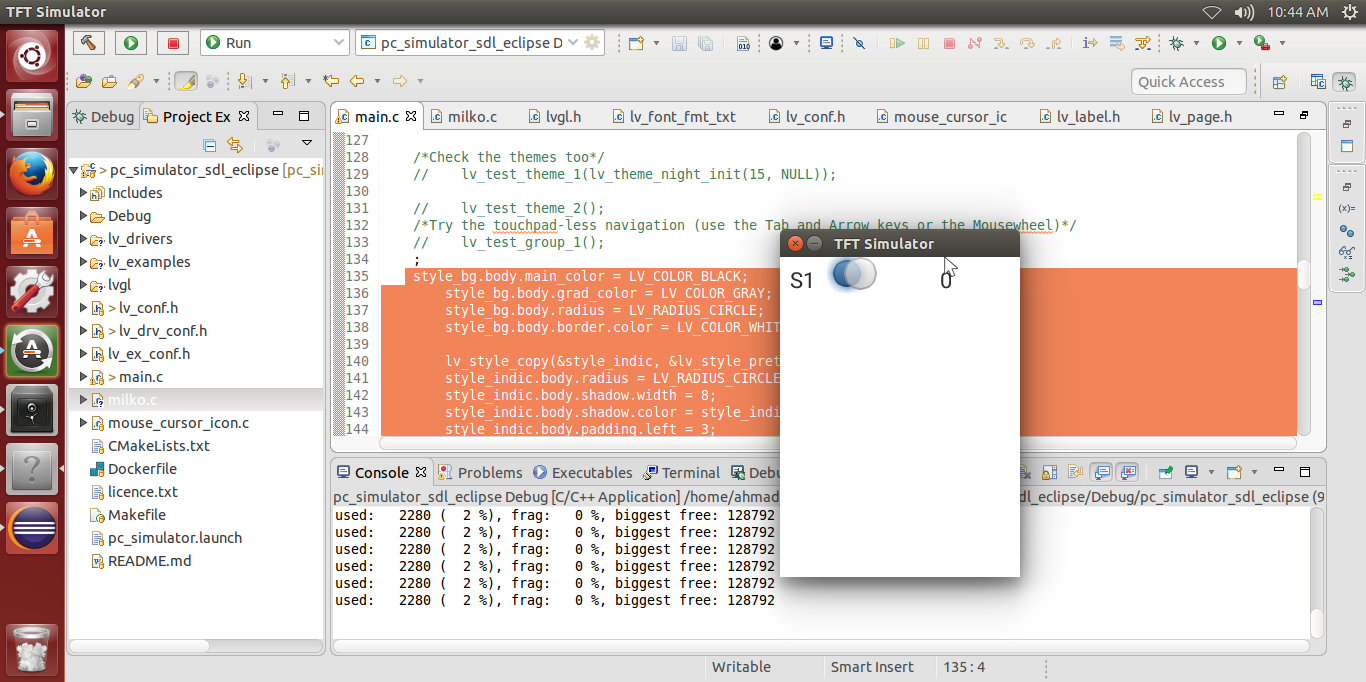
Task: Click the Back navigation arrow
Action: 356,81
